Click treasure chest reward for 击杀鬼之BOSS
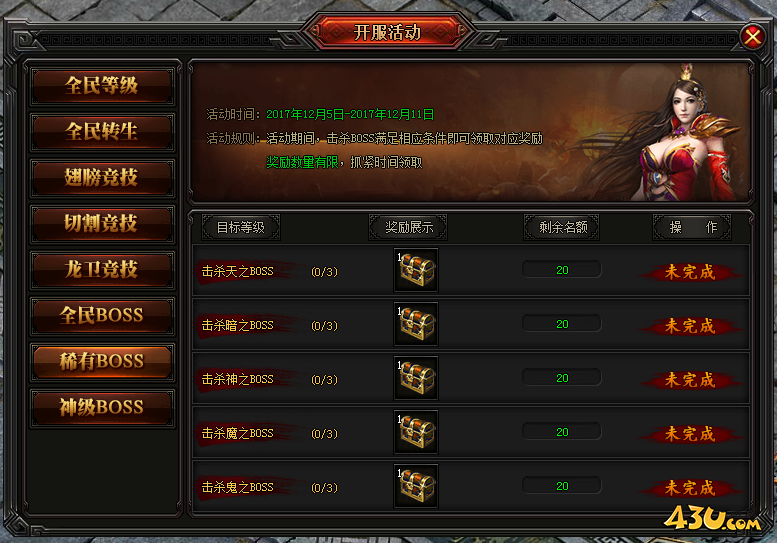Image resolution: width=777 pixels, height=543 pixels. pyautogui.click(x=416, y=486)
